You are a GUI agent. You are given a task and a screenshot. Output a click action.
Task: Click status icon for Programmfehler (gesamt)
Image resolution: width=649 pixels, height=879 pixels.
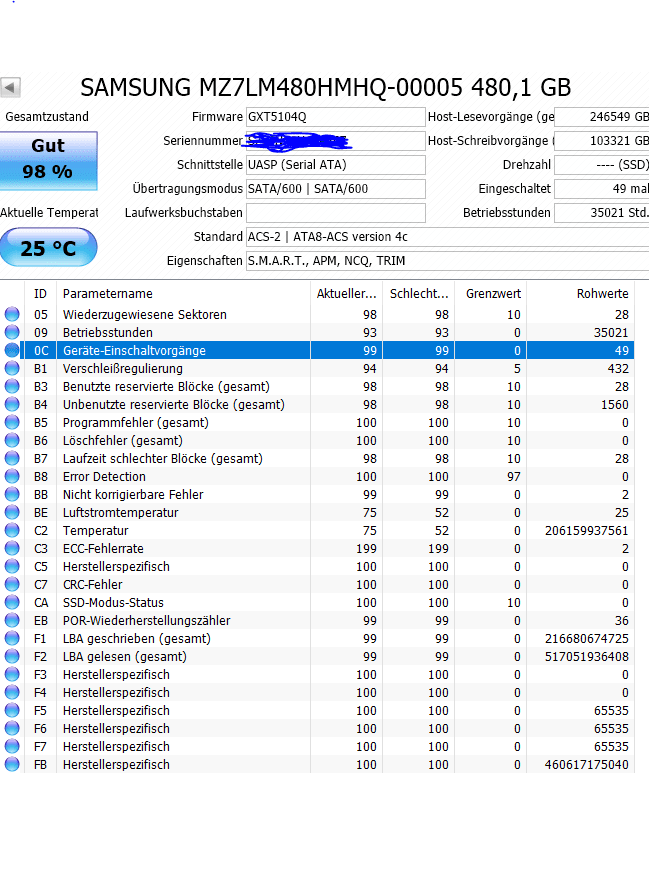point(12,422)
